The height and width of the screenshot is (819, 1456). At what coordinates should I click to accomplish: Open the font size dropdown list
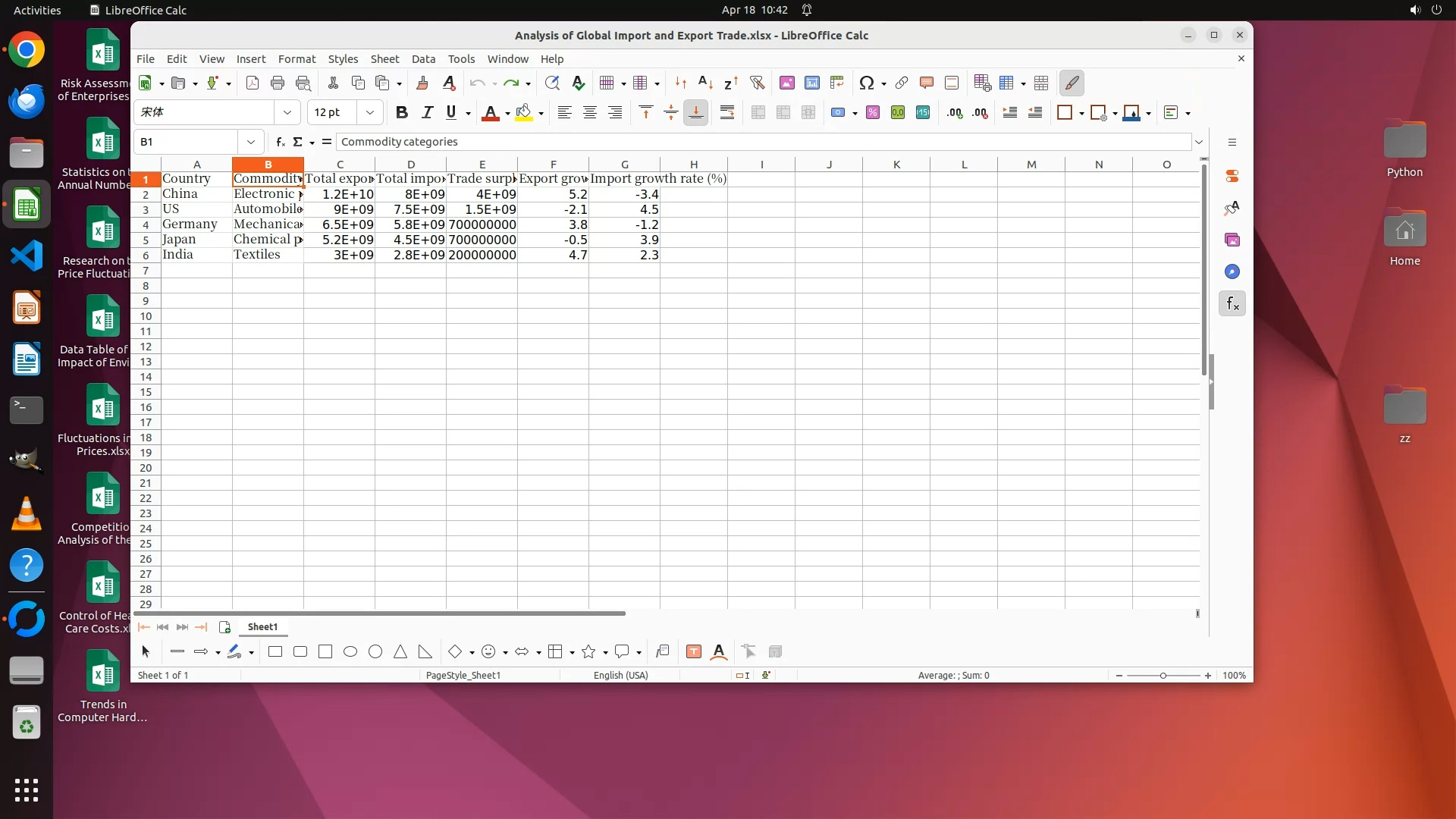coord(370,112)
